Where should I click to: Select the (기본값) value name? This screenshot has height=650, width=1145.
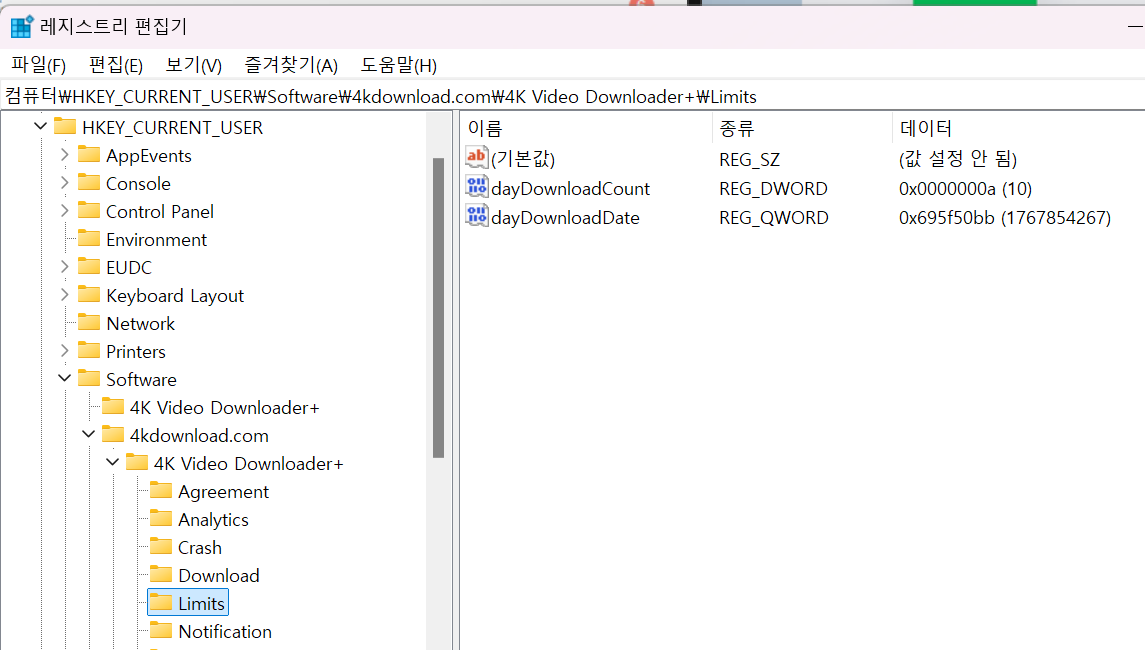[523, 159]
